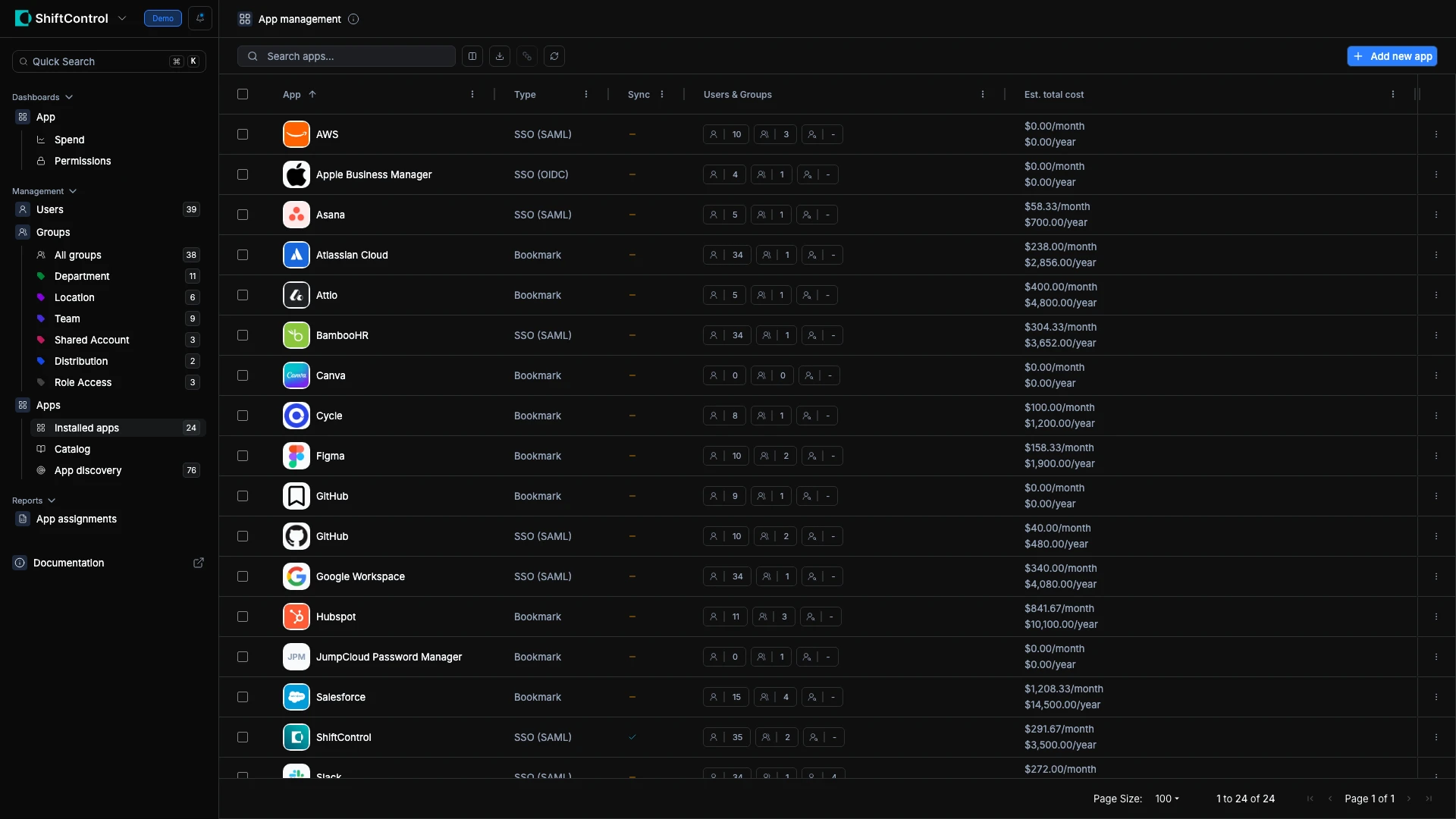Select Location groups in sidebar
This screenshot has width=1456, height=819.
coord(118,297)
